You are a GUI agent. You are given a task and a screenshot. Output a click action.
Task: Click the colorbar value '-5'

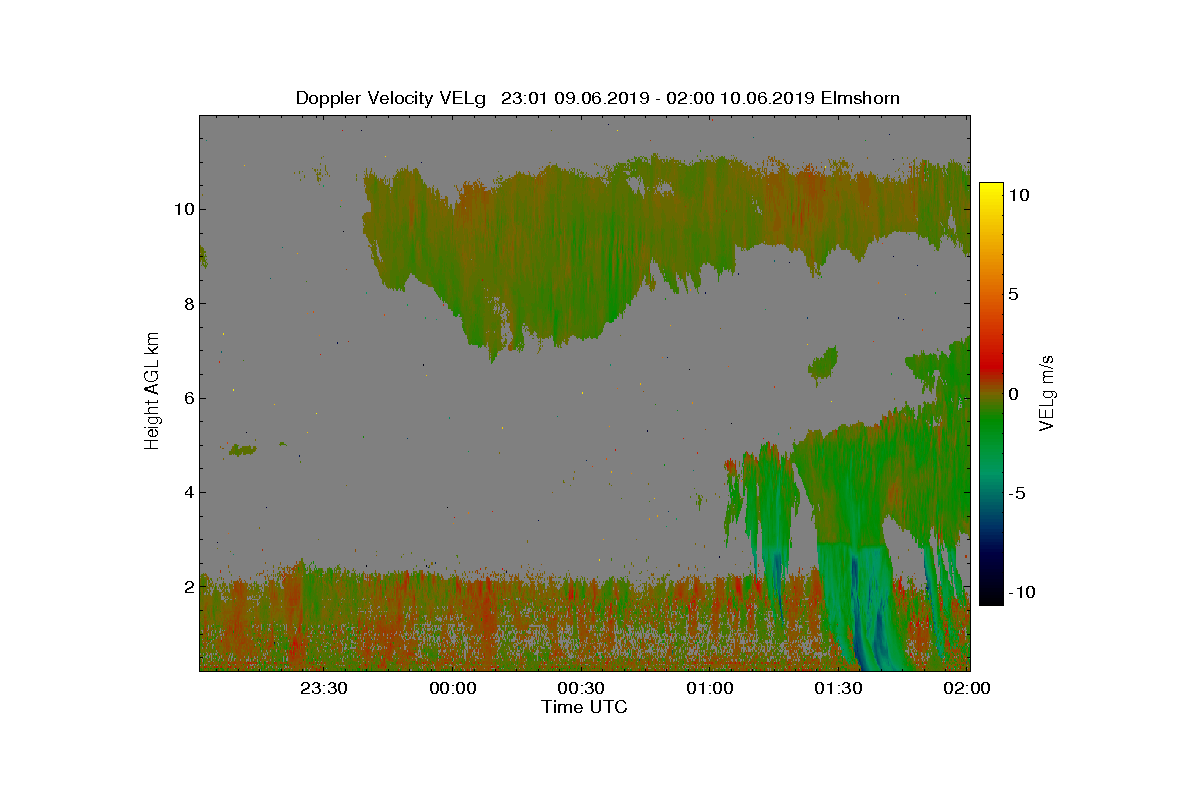[1016, 493]
